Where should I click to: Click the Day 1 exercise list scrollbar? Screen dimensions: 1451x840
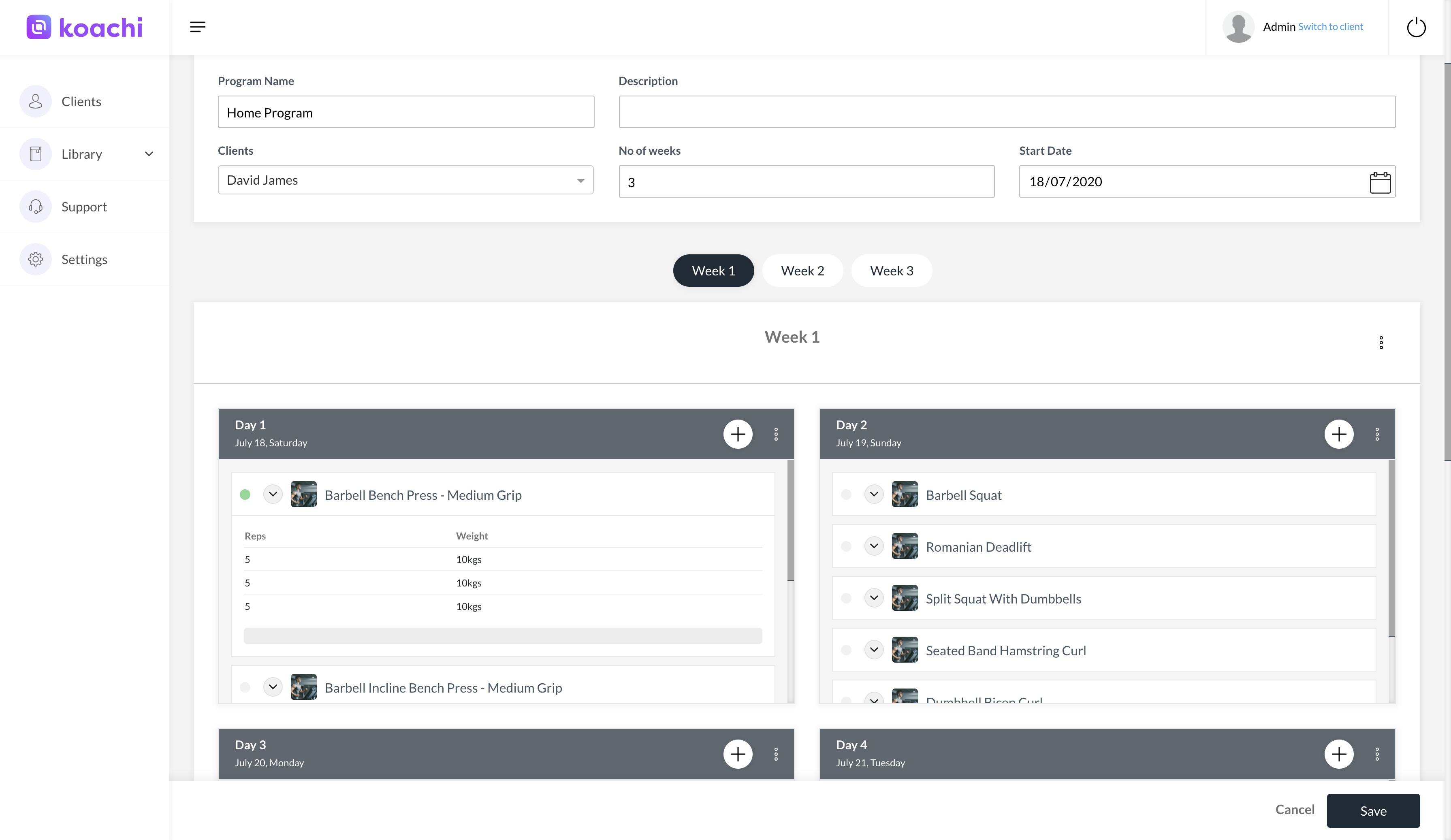(x=791, y=520)
